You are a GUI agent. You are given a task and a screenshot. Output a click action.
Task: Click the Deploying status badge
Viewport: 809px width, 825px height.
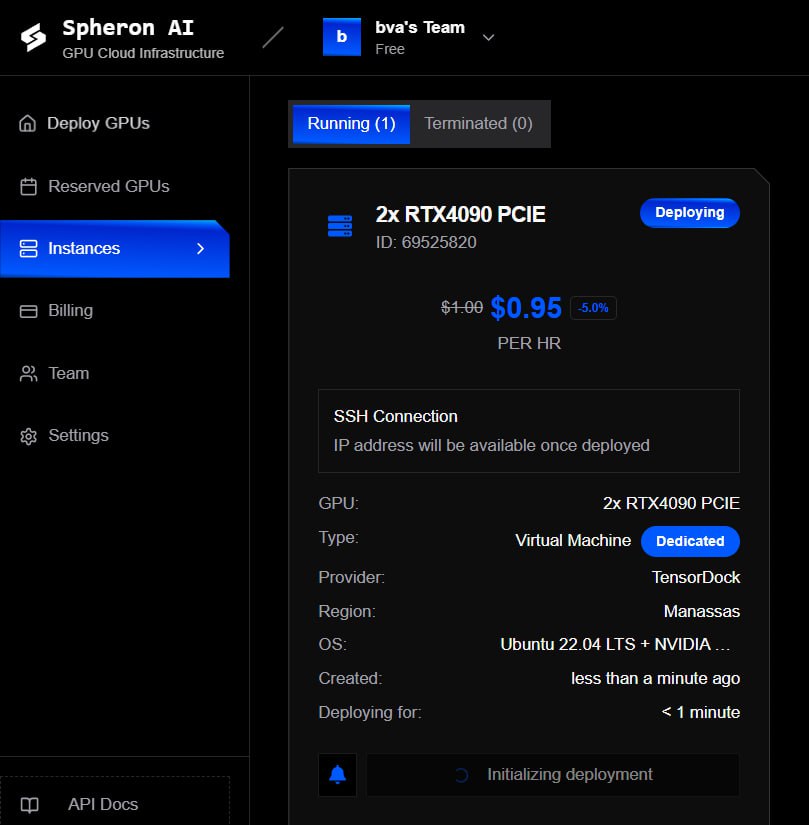[689, 213]
